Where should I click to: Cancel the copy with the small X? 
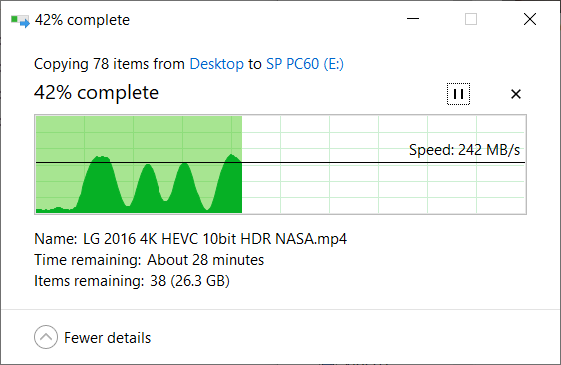(x=516, y=94)
